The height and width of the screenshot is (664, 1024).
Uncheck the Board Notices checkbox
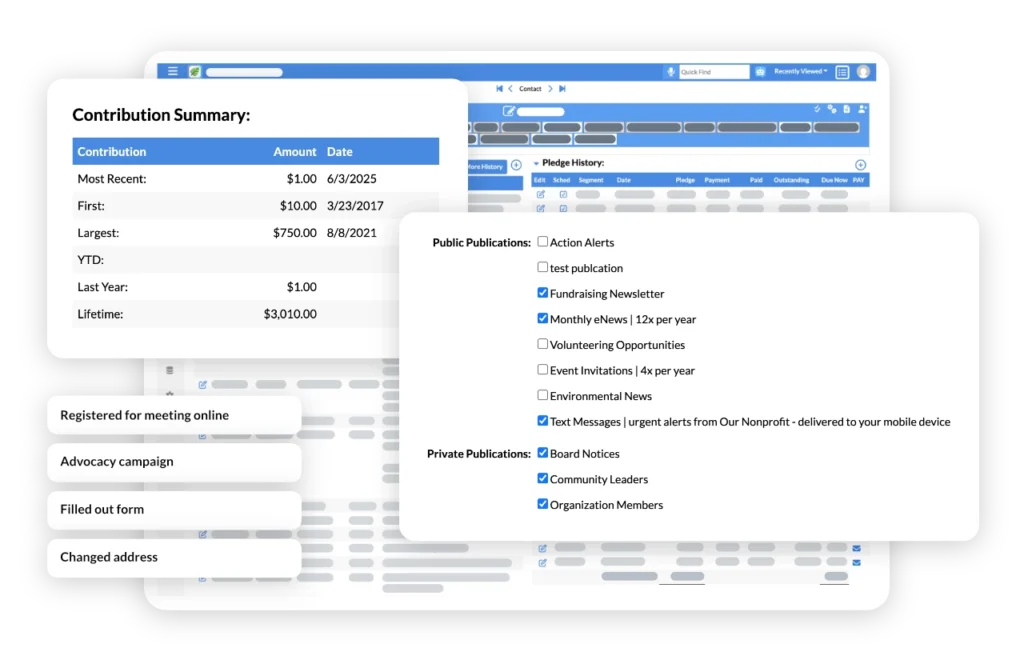point(543,452)
